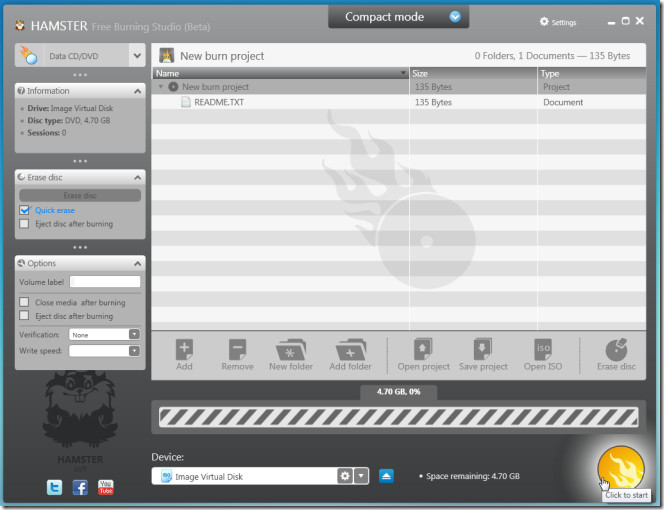Sort by the Name column header
Image resolution: width=664 pixels, height=510 pixels.
point(280,73)
